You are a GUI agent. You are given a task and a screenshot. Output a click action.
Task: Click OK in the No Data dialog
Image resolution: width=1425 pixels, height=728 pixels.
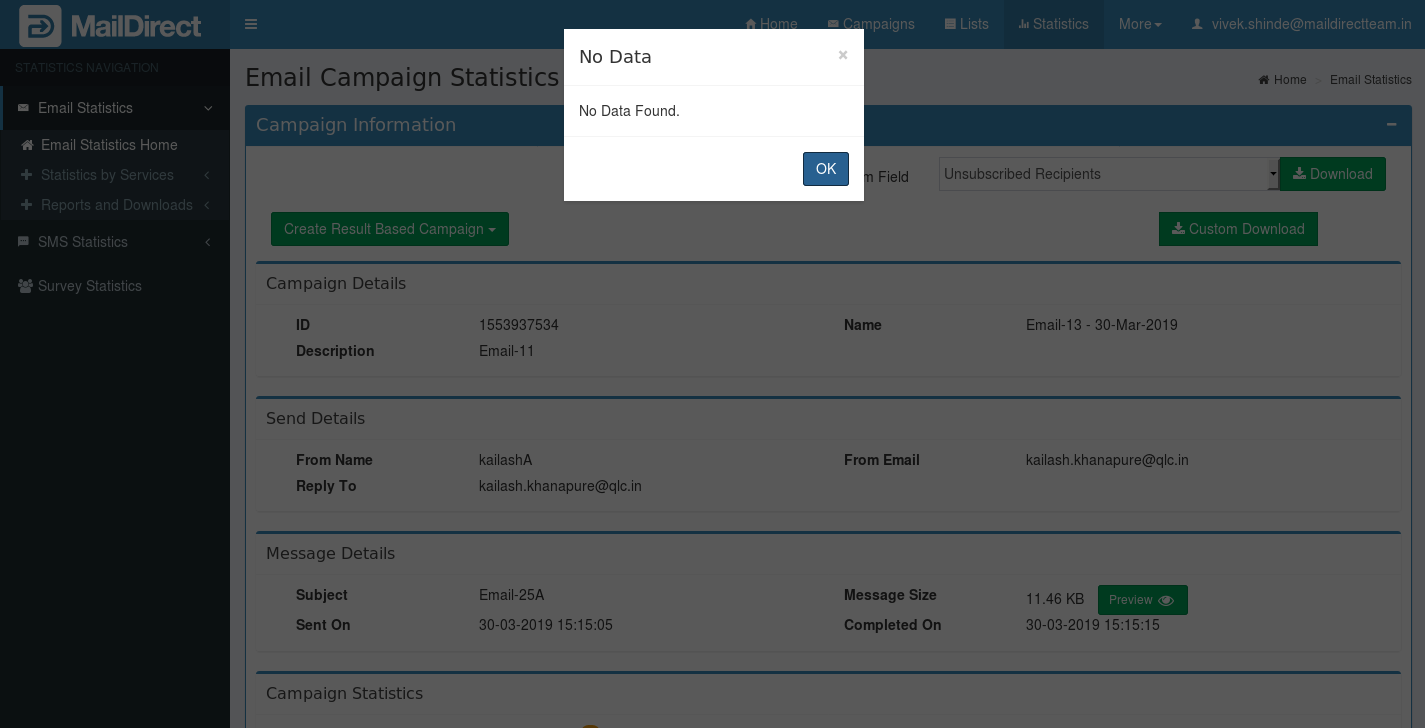pos(825,169)
